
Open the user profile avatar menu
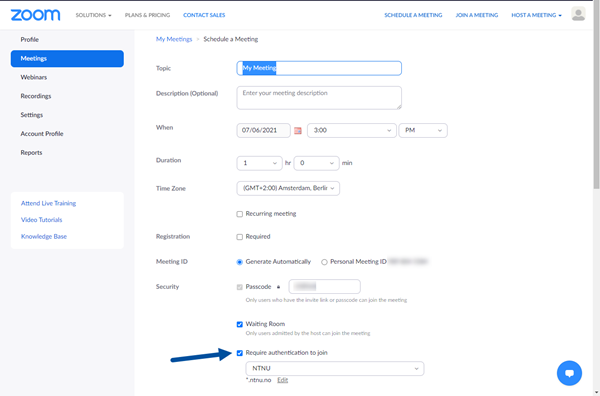(x=578, y=14)
